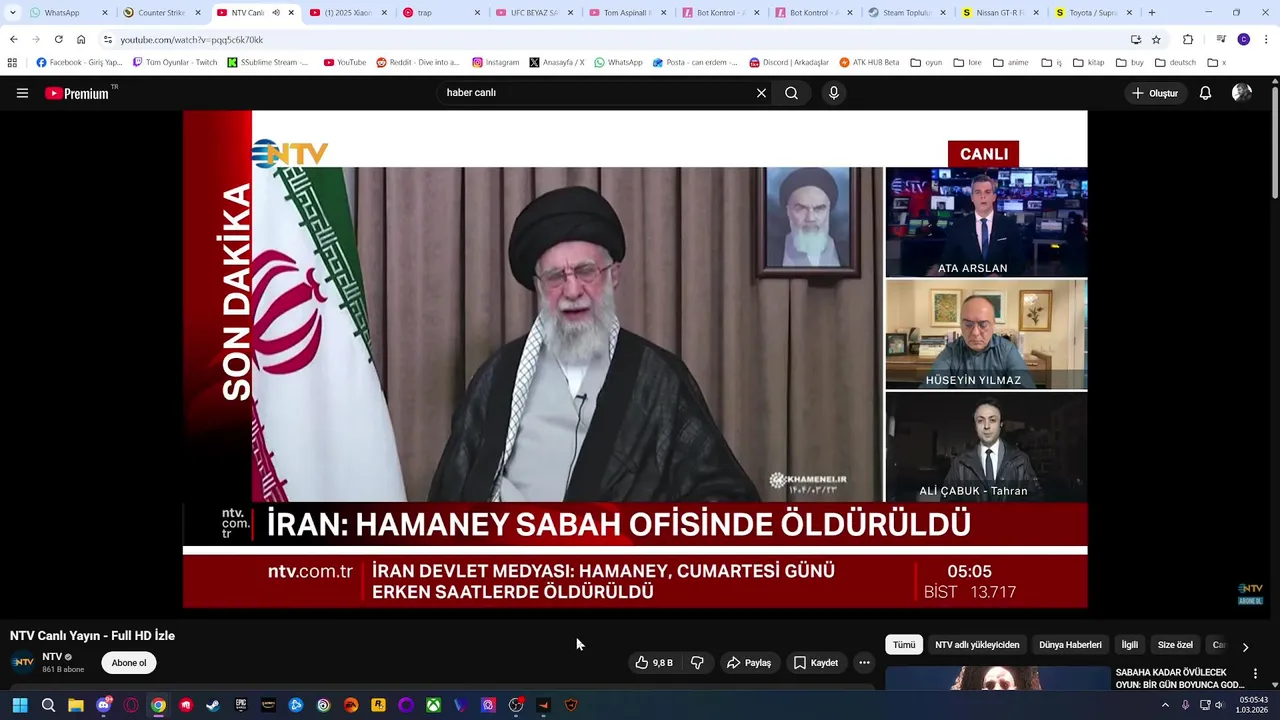Image resolution: width=1280 pixels, height=720 pixels.
Task: Select the Tümü filter chip
Action: tap(904, 645)
